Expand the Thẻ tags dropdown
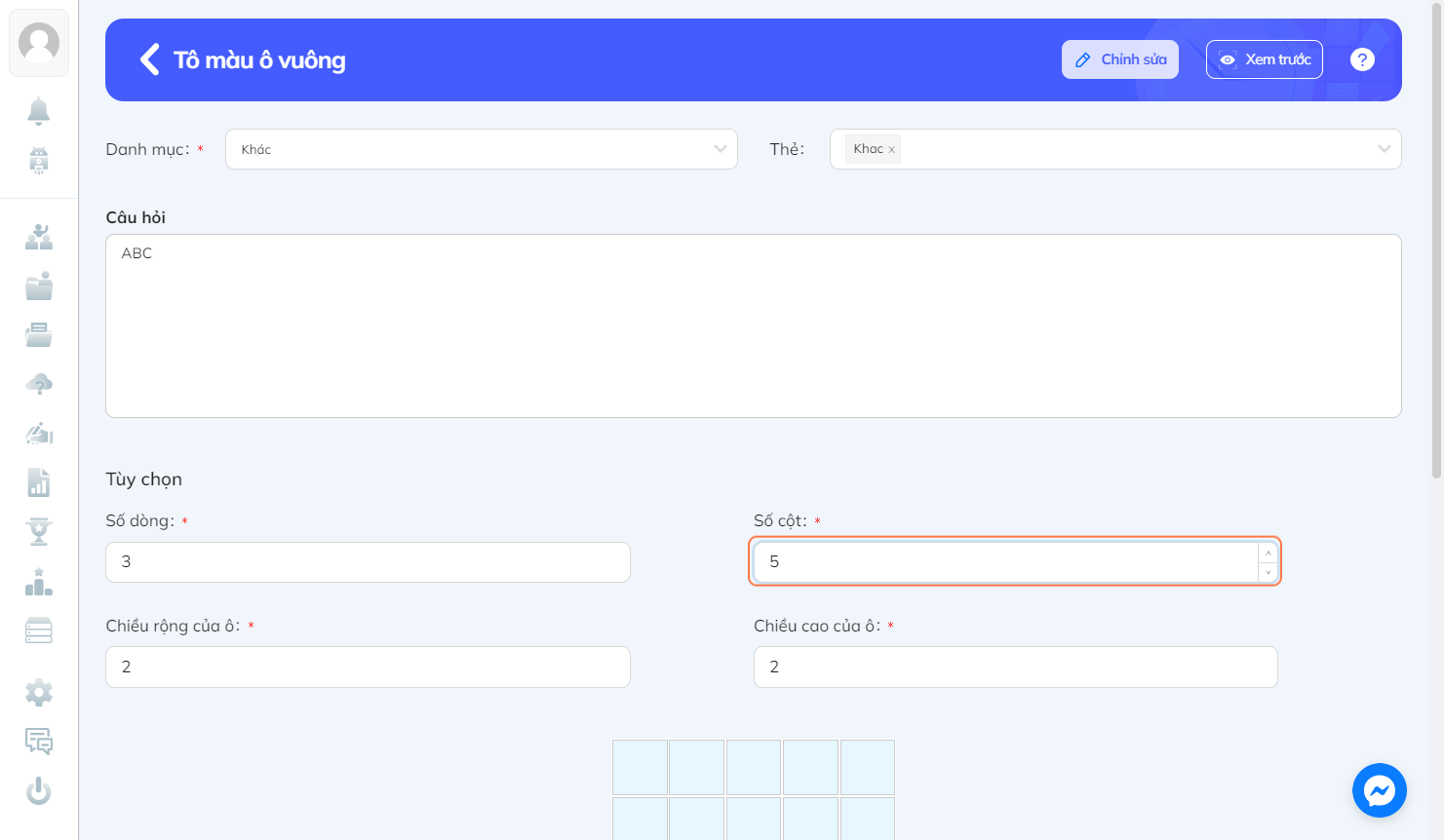Image resolution: width=1444 pixels, height=840 pixels. coord(1115,149)
